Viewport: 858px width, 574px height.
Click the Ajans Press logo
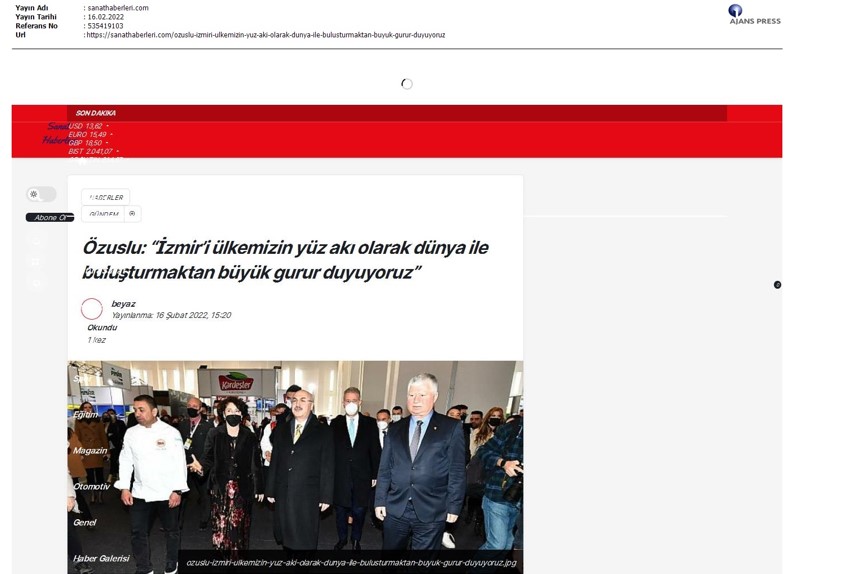click(755, 15)
